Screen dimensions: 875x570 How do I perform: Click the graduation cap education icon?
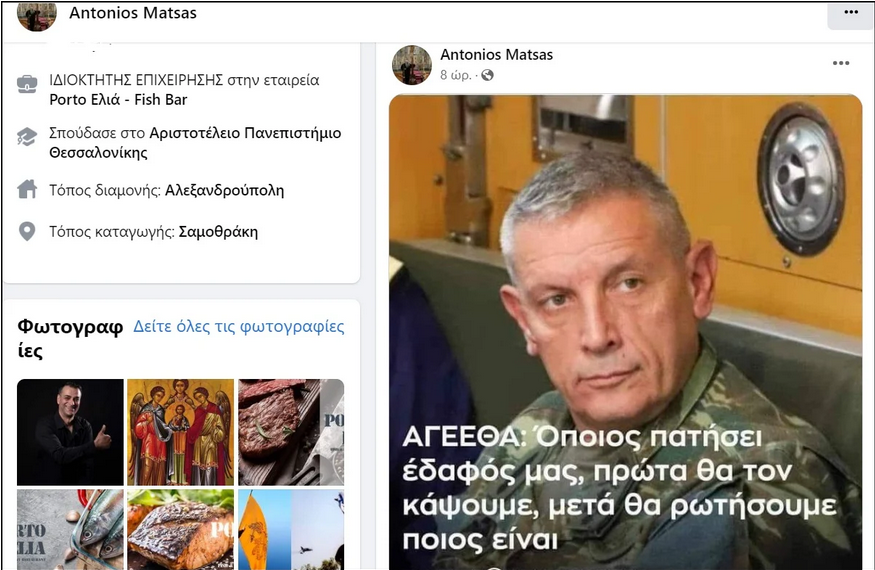point(27,137)
